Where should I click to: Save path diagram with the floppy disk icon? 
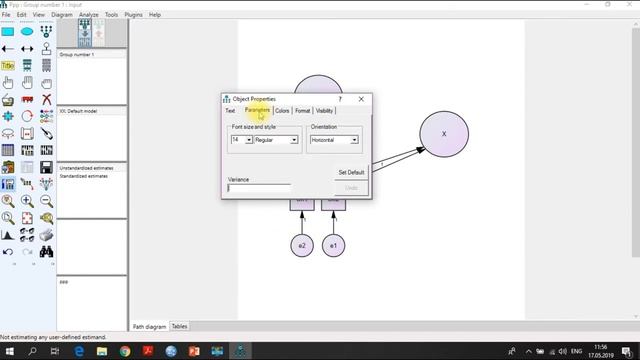pyautogui.click(x=46, y=167)
